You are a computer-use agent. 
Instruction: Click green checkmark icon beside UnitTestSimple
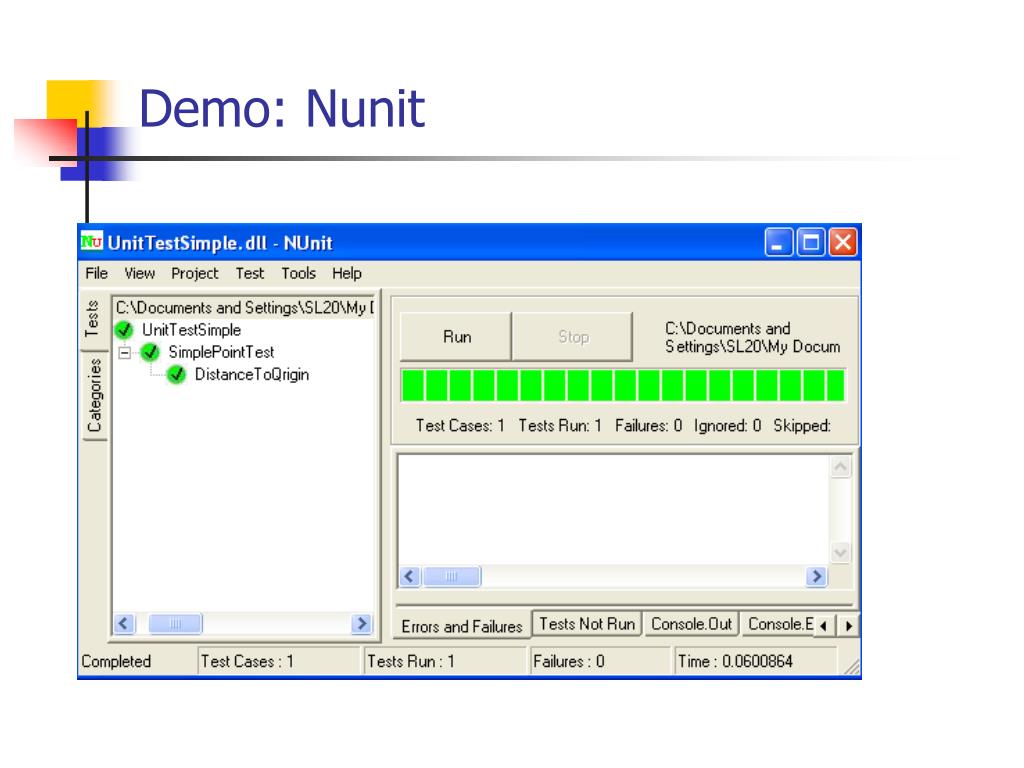point(123,330)
